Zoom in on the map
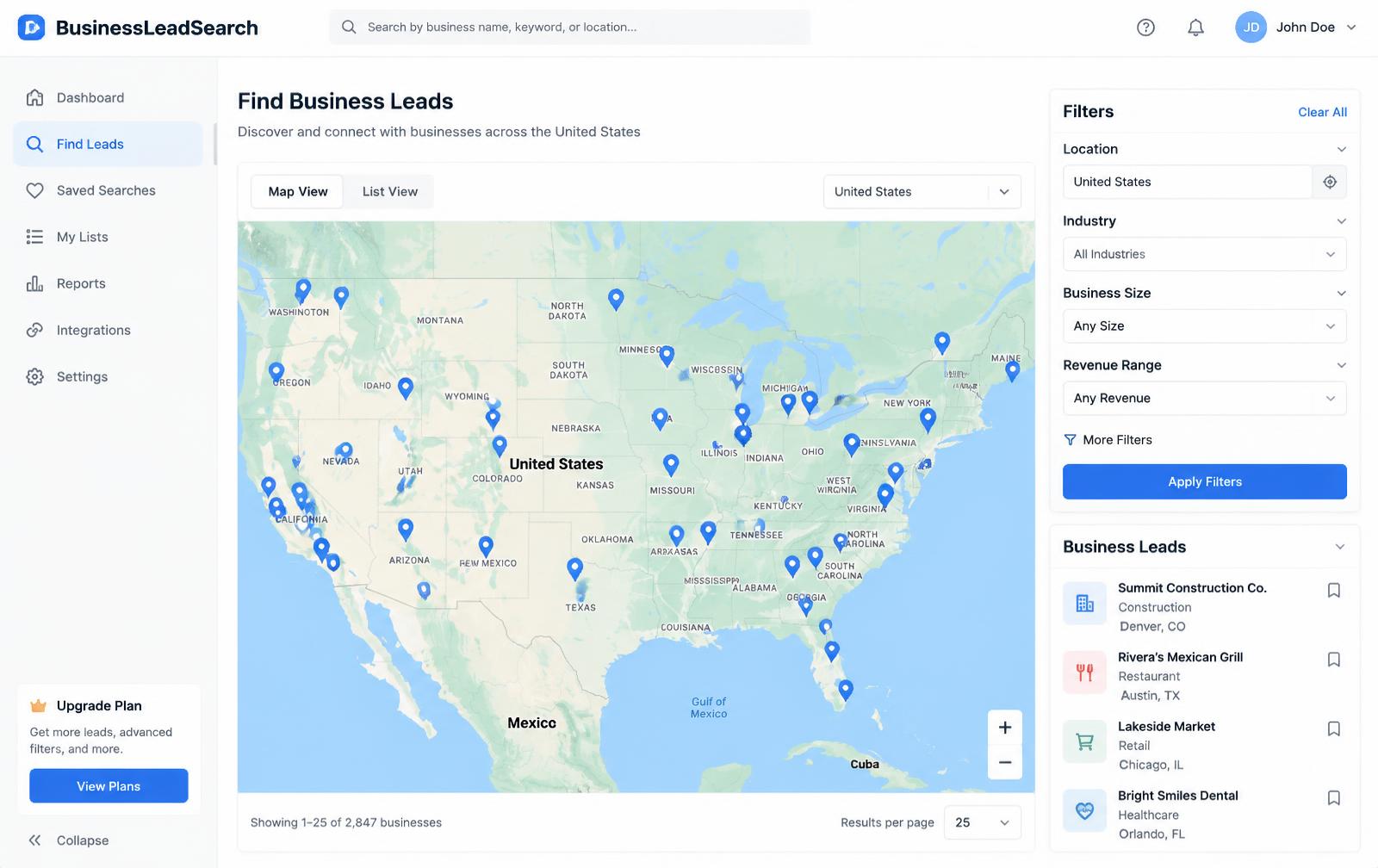 point(1004,728)
